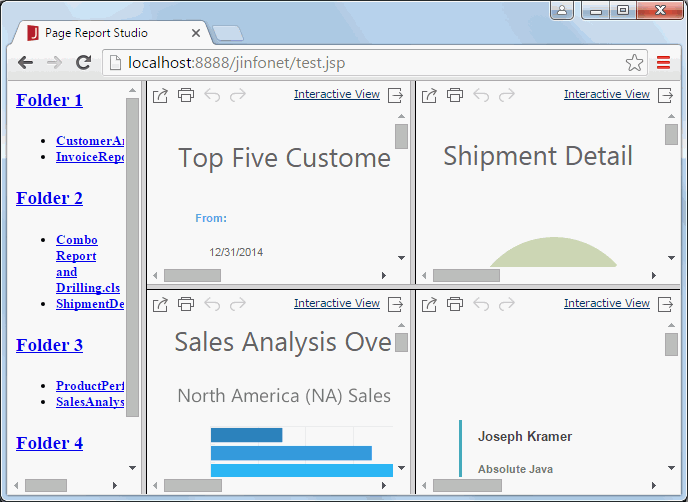Click exit icon in Sales Analysis panel

pos(395,304)
